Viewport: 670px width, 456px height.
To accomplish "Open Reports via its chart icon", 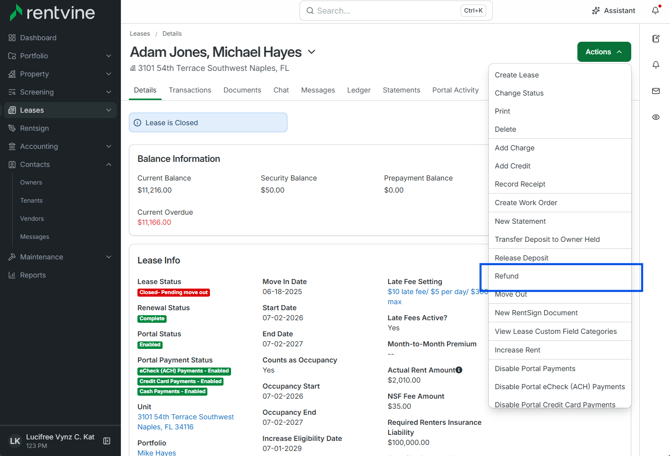I will point(12,275).
